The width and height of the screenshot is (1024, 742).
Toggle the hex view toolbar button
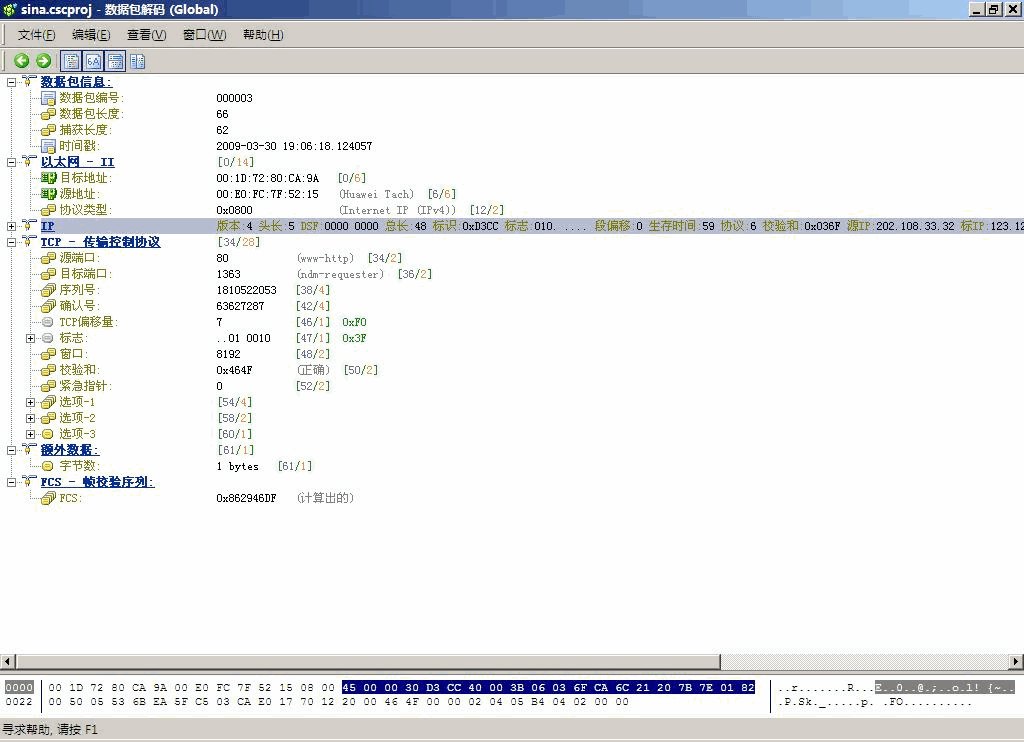(x=93, y=61)
